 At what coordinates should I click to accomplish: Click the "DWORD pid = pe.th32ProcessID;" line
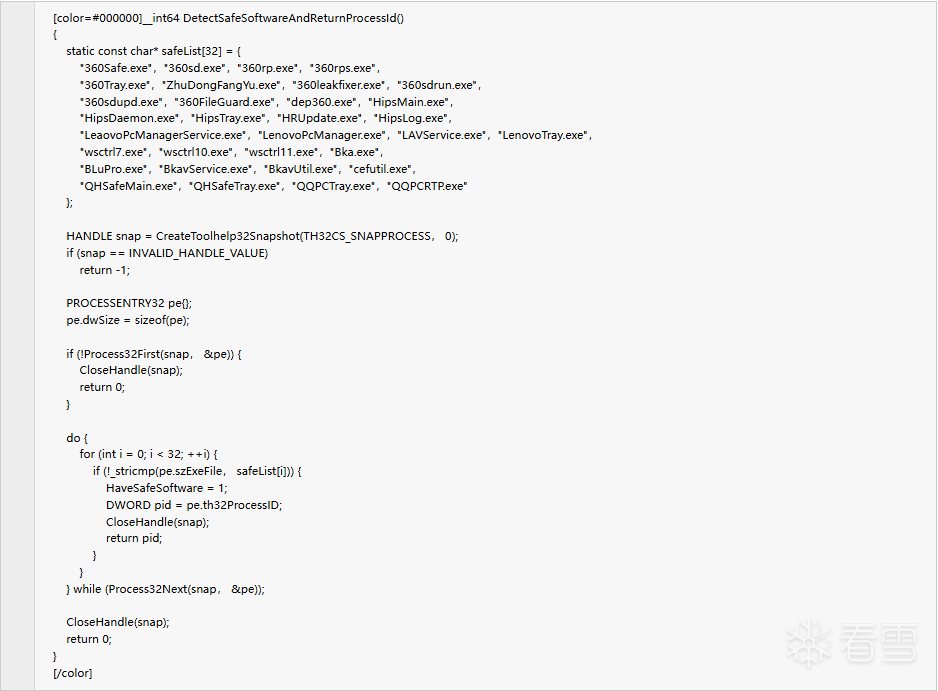point(194,505)
